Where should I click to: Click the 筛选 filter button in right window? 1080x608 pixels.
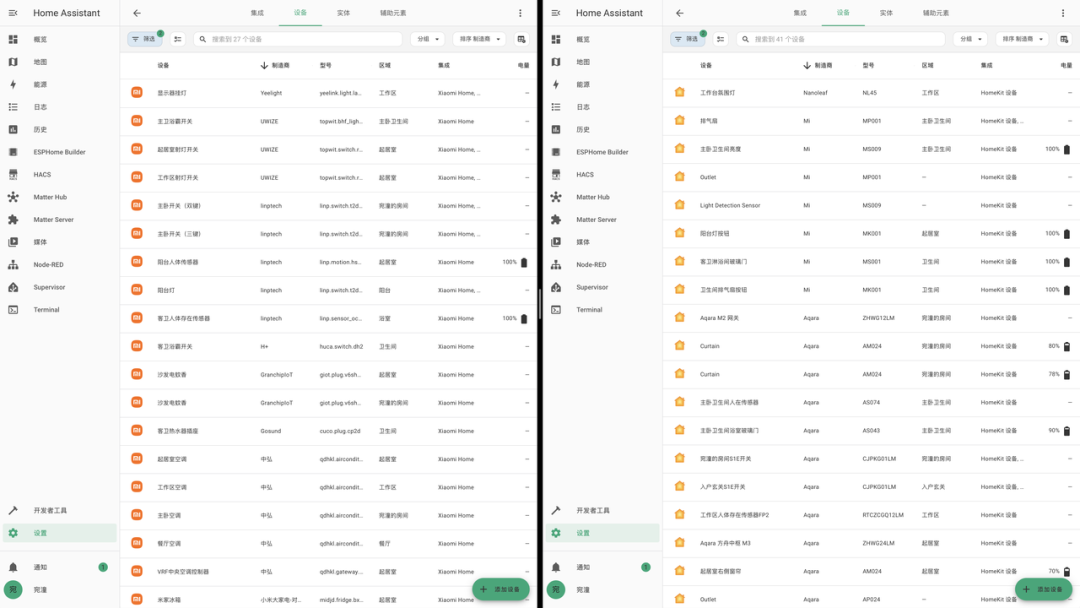point(687,39)
